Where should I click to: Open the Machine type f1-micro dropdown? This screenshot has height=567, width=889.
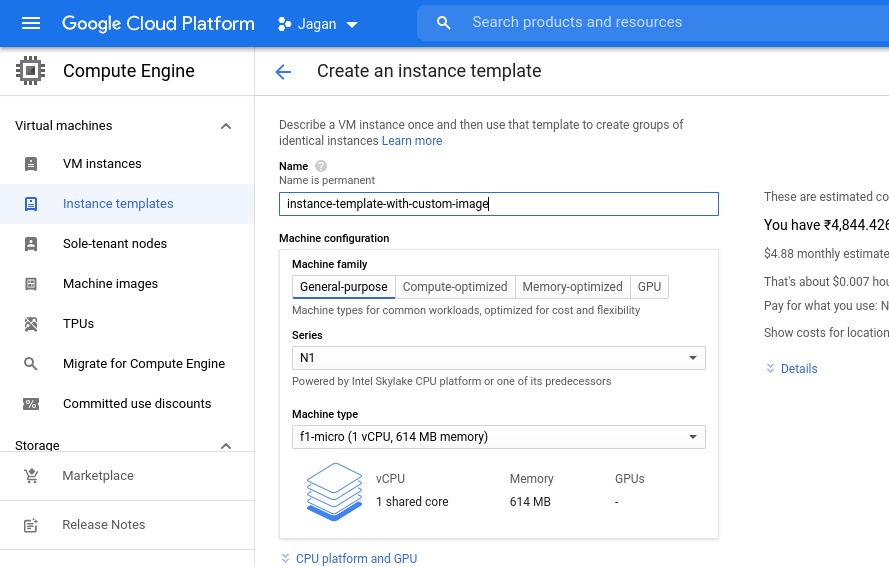click(499, 437)
